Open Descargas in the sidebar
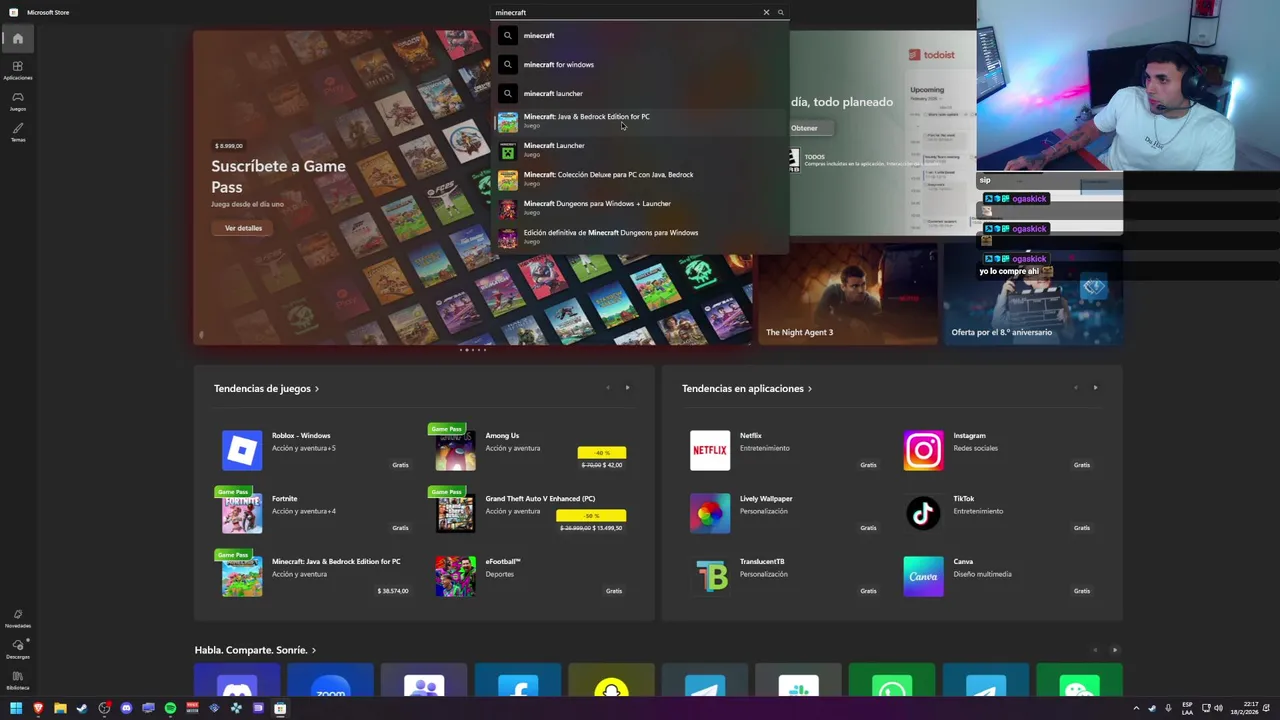This screenshot has width=1280, height=720. (x=17, y=649)
